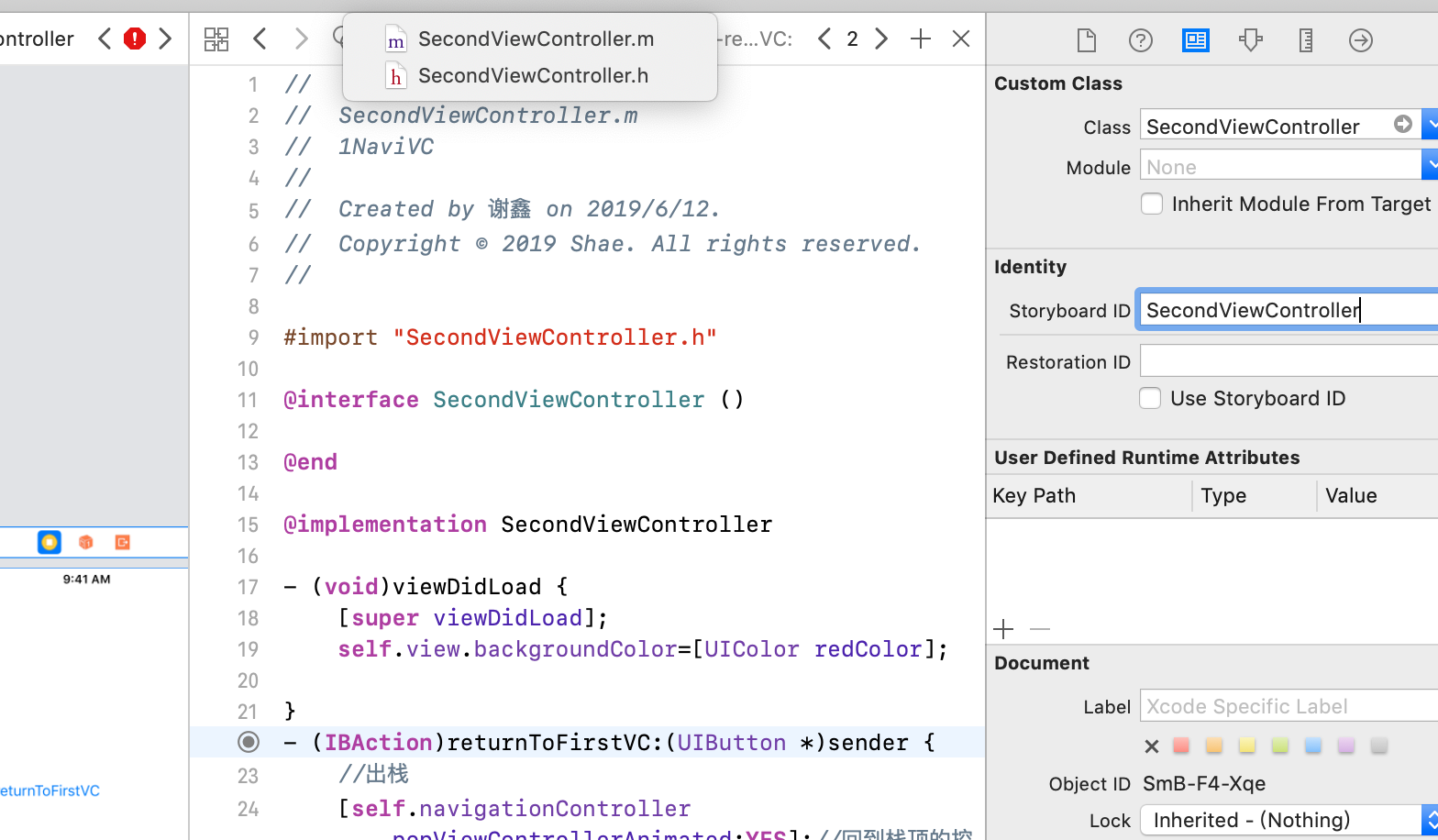Go forward in assistant editor history
This screenshot has width=1438, height=840.
pos(301,39)
